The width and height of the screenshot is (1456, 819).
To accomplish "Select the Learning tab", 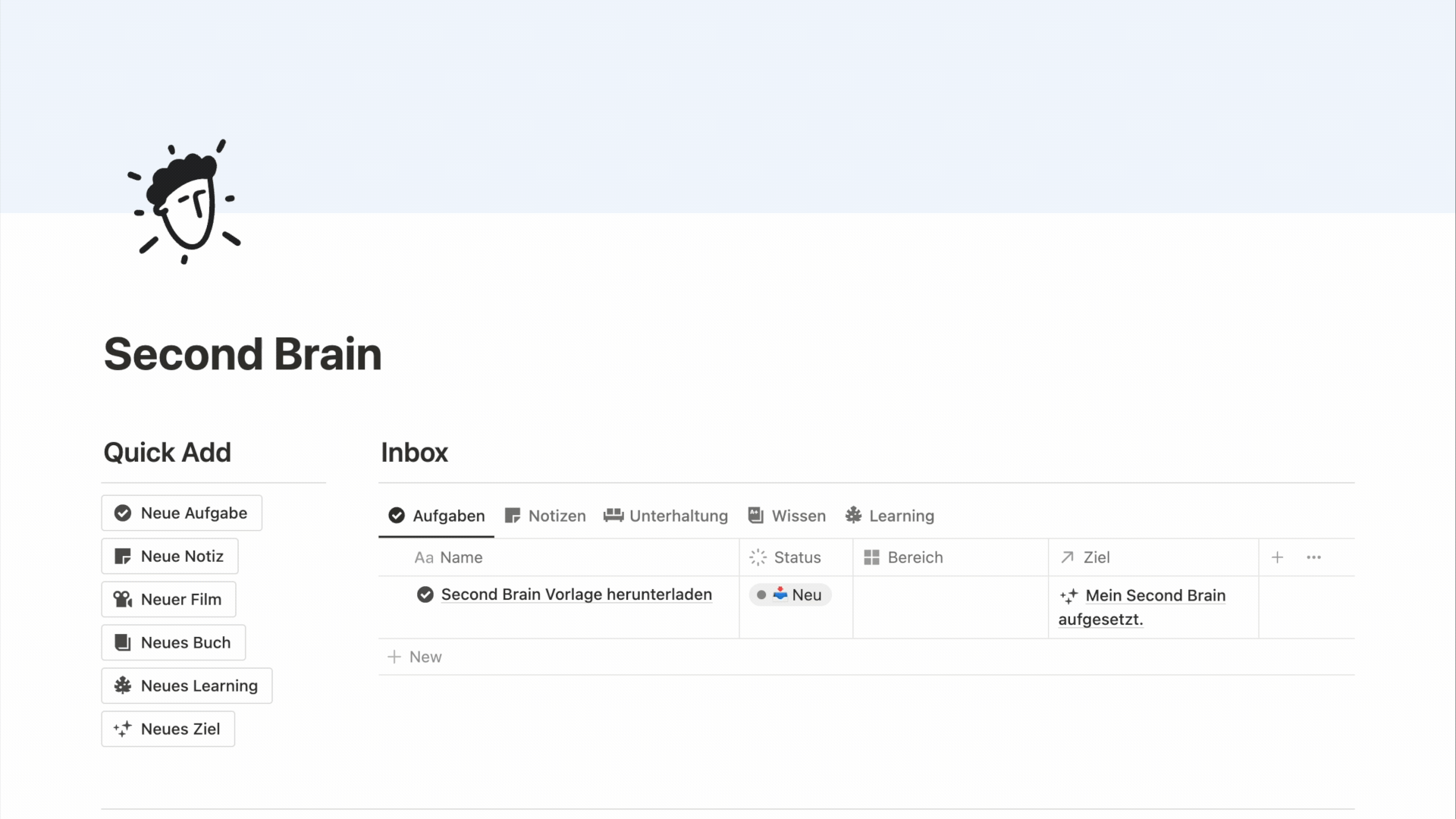I will pyautogui.click(x=890, y=516).
